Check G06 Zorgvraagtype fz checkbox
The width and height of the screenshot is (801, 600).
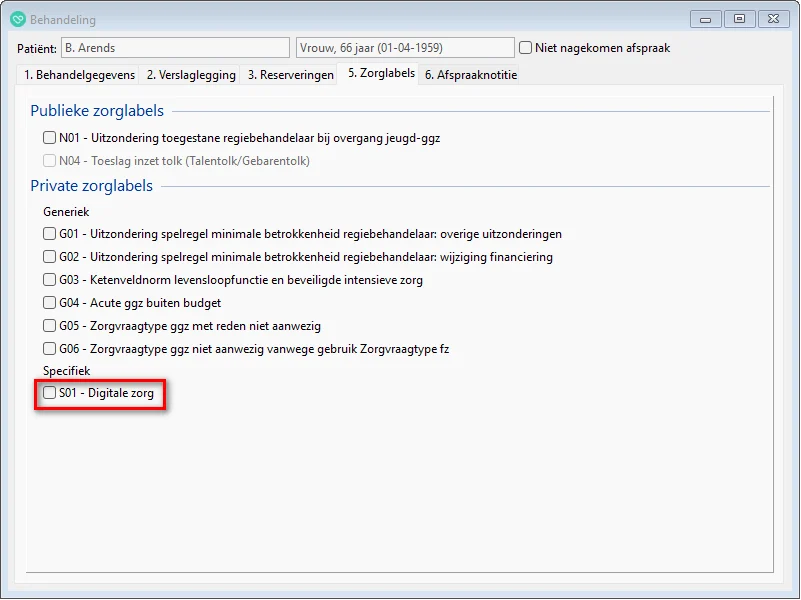tap(50, 349)
